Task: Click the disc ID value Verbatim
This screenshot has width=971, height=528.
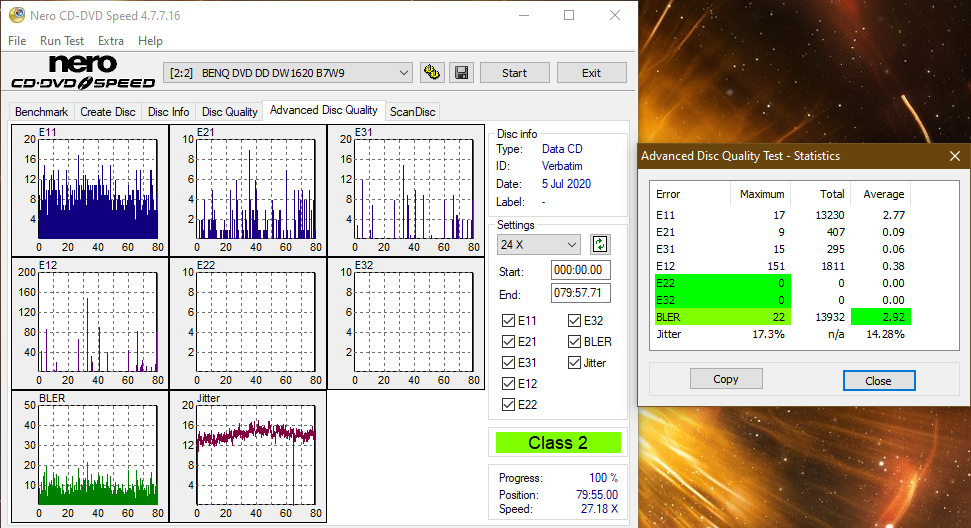Action: coord(562,166)
